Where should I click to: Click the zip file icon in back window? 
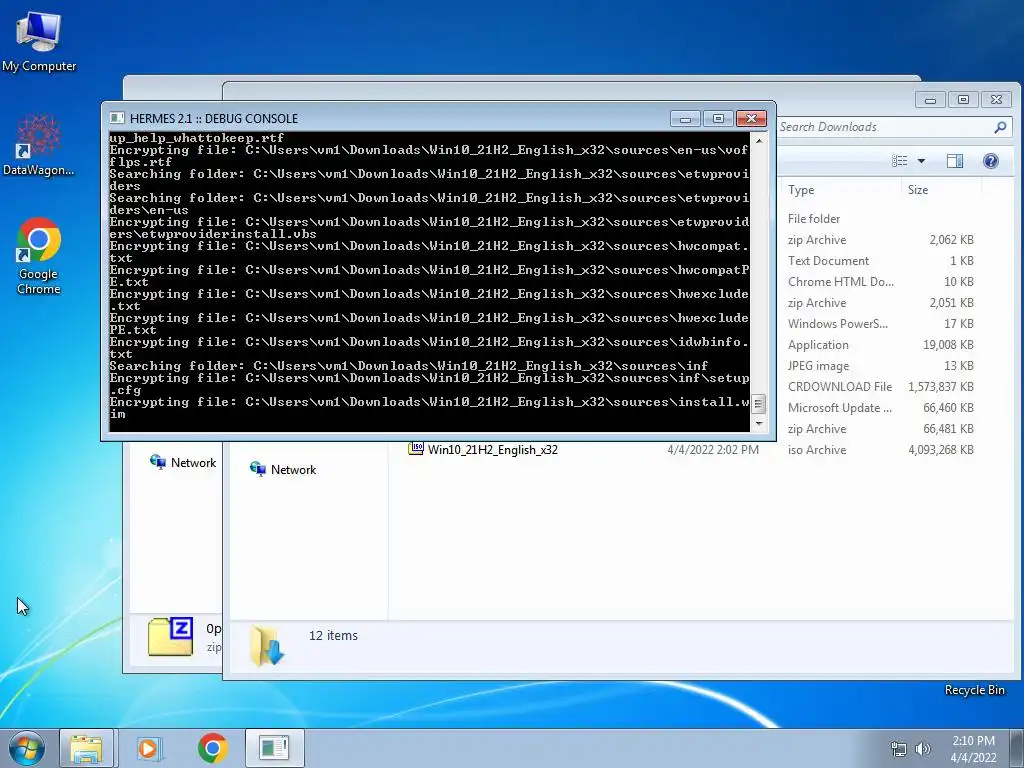click(x=170, y=637)
